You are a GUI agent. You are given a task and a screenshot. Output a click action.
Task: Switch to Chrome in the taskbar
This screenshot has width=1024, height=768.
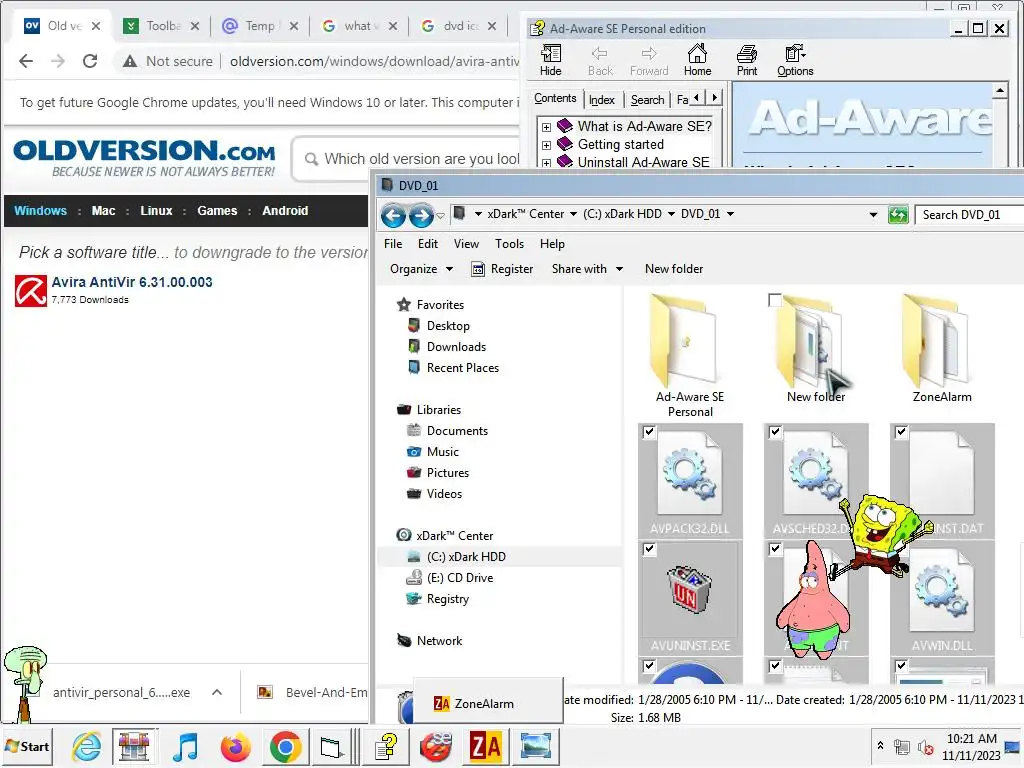click(x=285, y=746)
